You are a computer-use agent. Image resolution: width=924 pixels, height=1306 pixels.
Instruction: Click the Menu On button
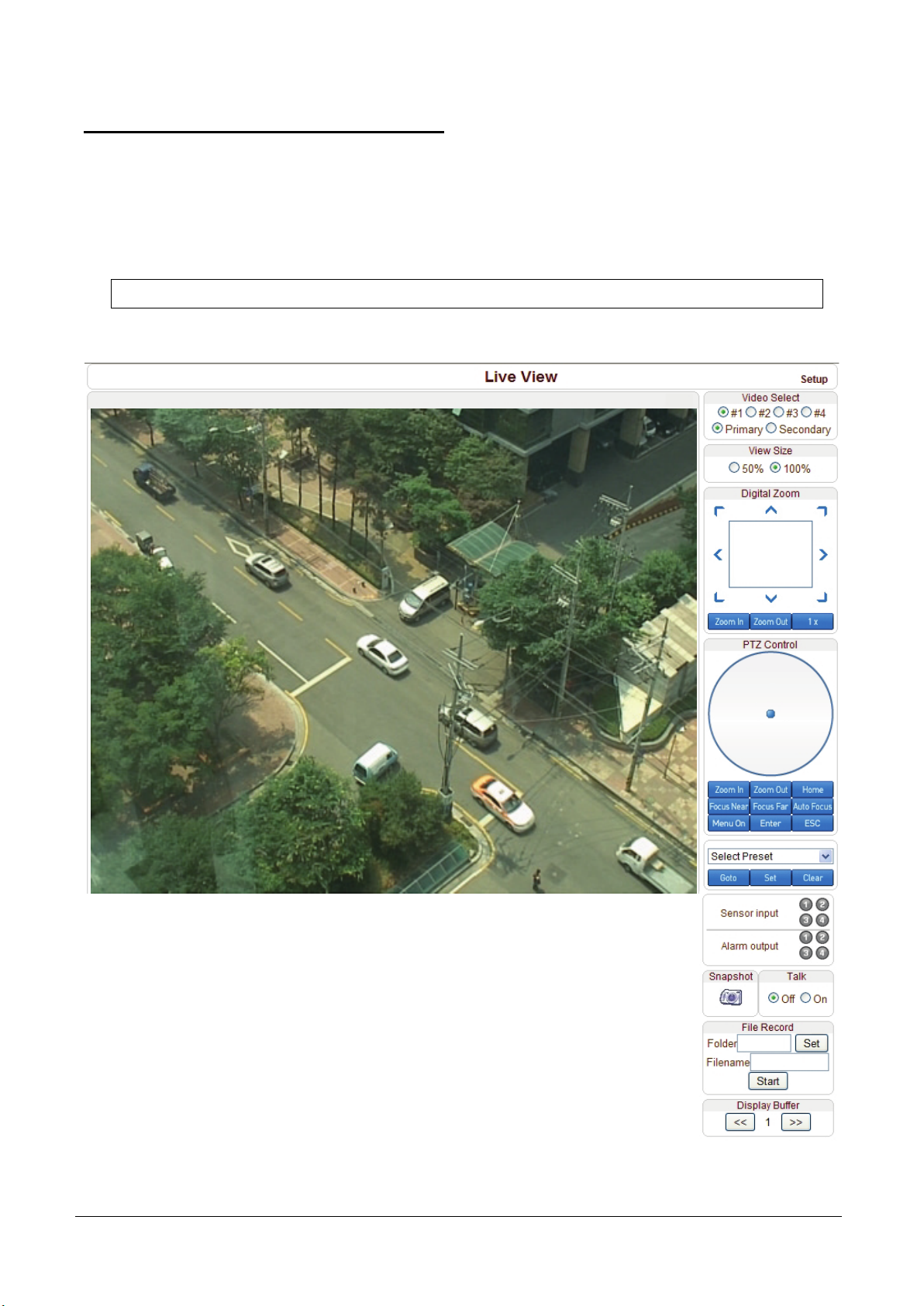(729, 824)
